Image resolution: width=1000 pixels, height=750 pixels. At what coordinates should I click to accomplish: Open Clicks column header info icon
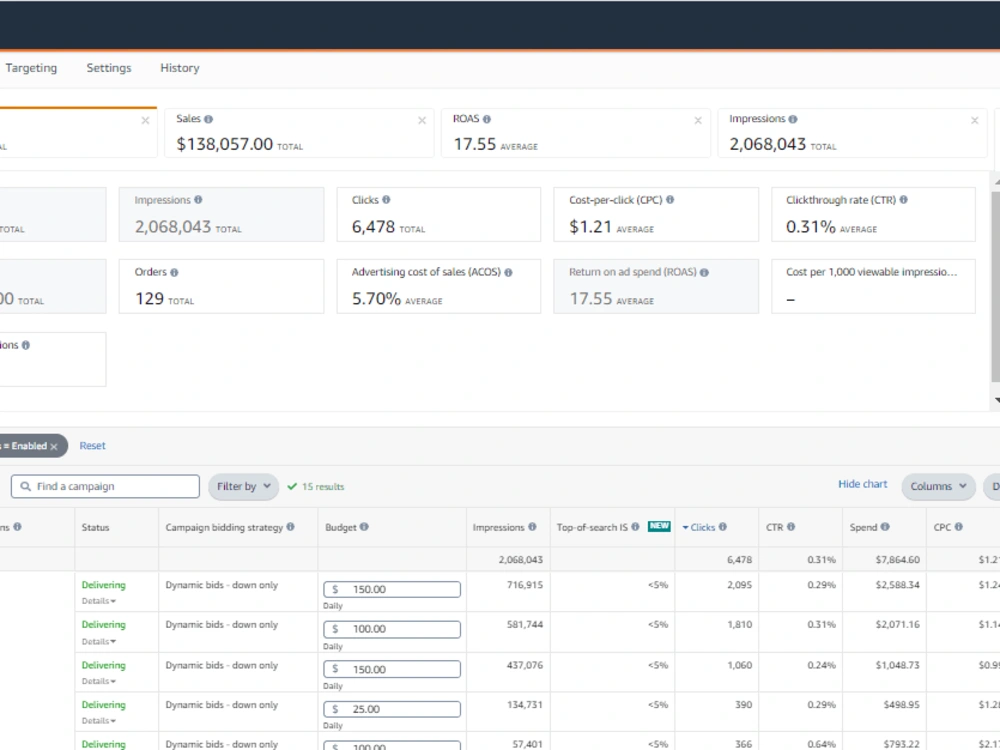[x=723, y=527]
